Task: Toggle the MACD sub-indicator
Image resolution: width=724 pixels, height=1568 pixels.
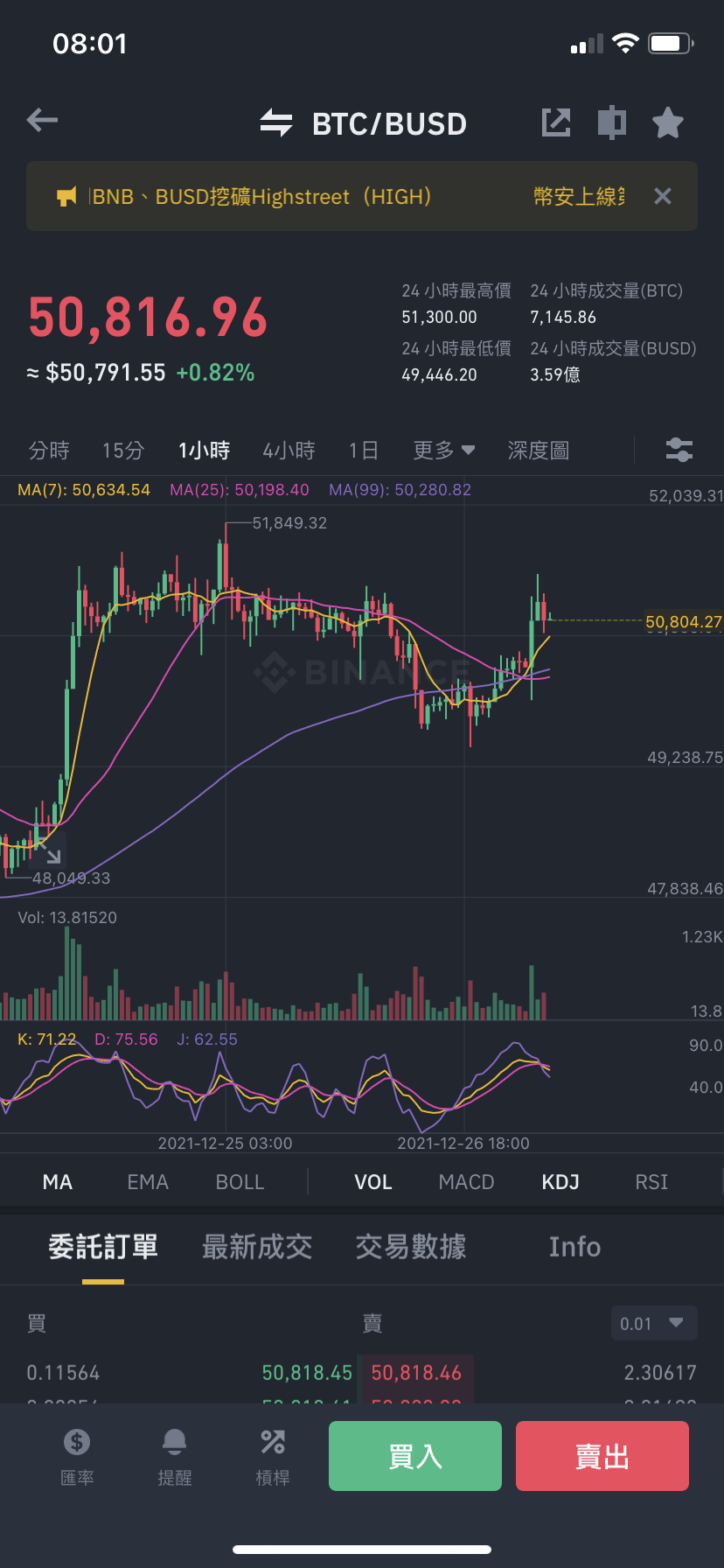Action: 467,1182
